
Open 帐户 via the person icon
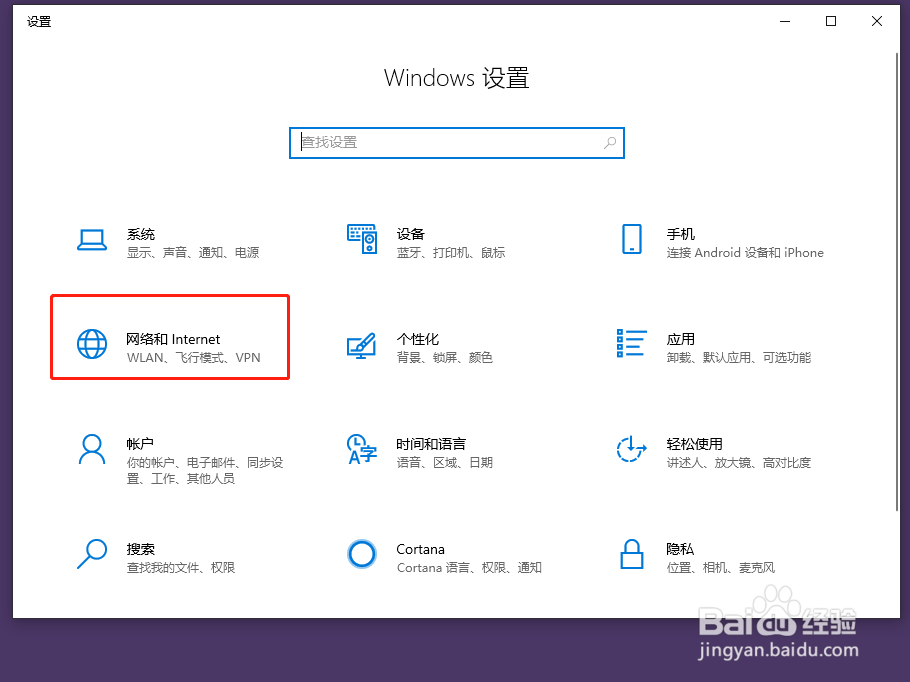point(92,450)
